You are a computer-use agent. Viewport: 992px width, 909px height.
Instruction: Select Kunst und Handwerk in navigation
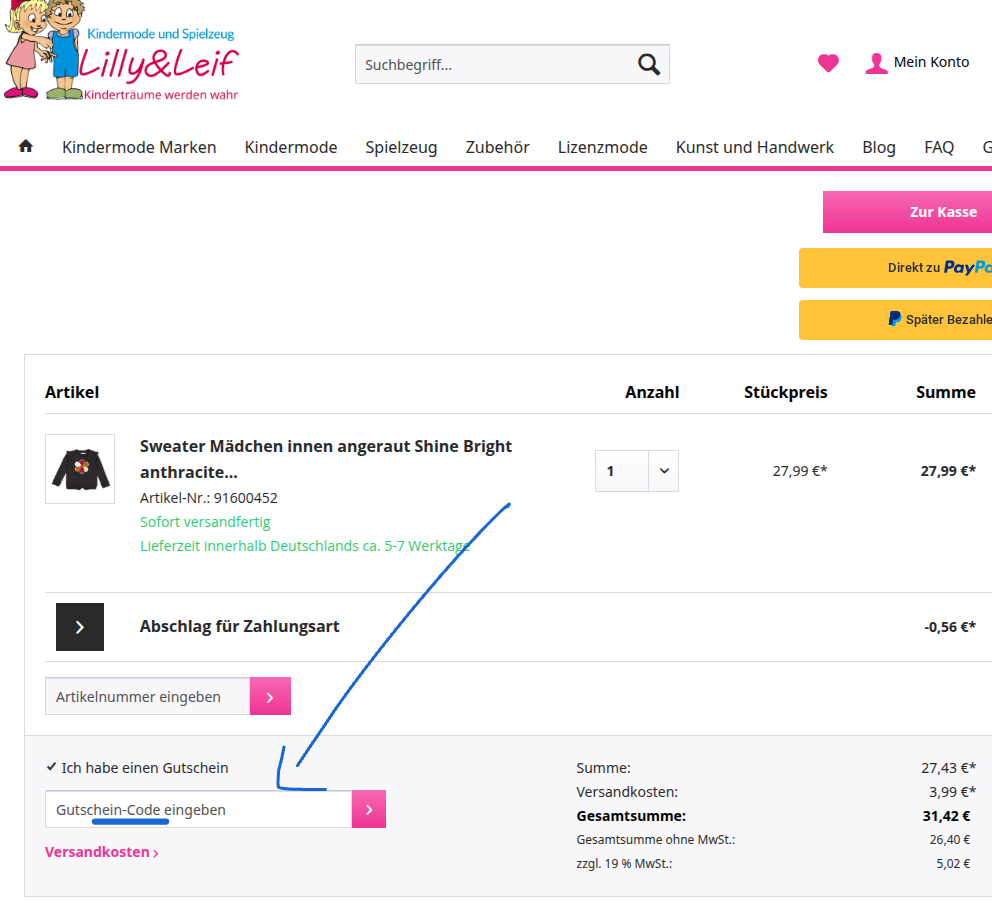click(x=754, y=147)
